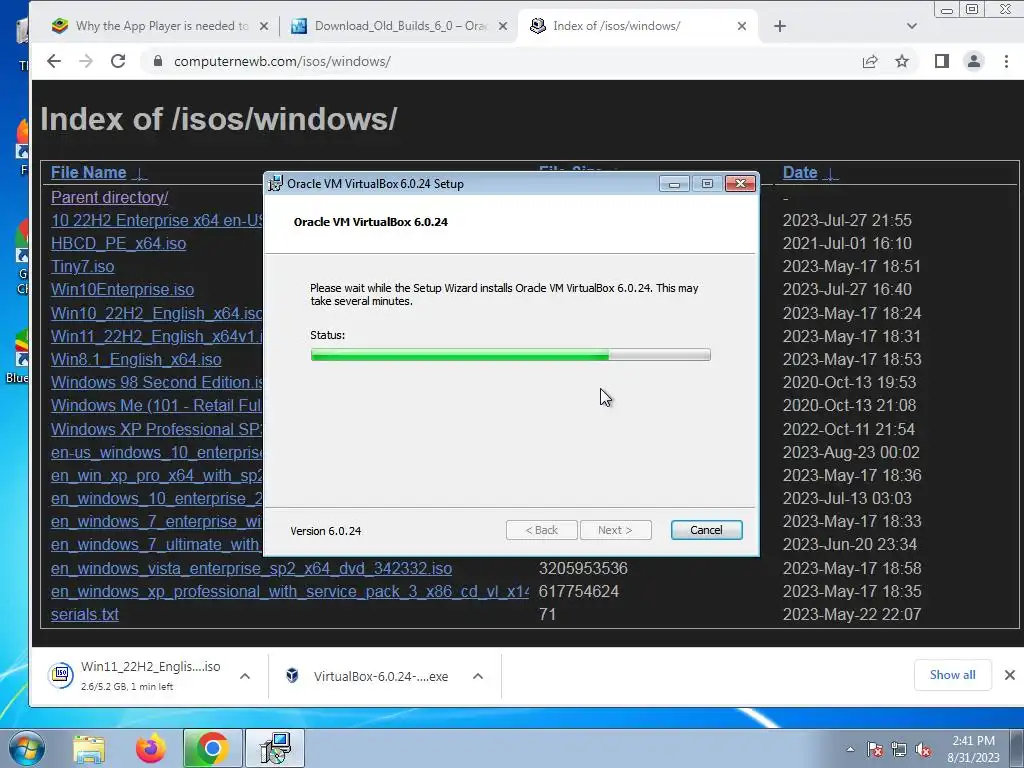Screen dimensions: 1024x768
Task: Click Cancel in VirtualBox Setup
Action: [x=707, y=530]
